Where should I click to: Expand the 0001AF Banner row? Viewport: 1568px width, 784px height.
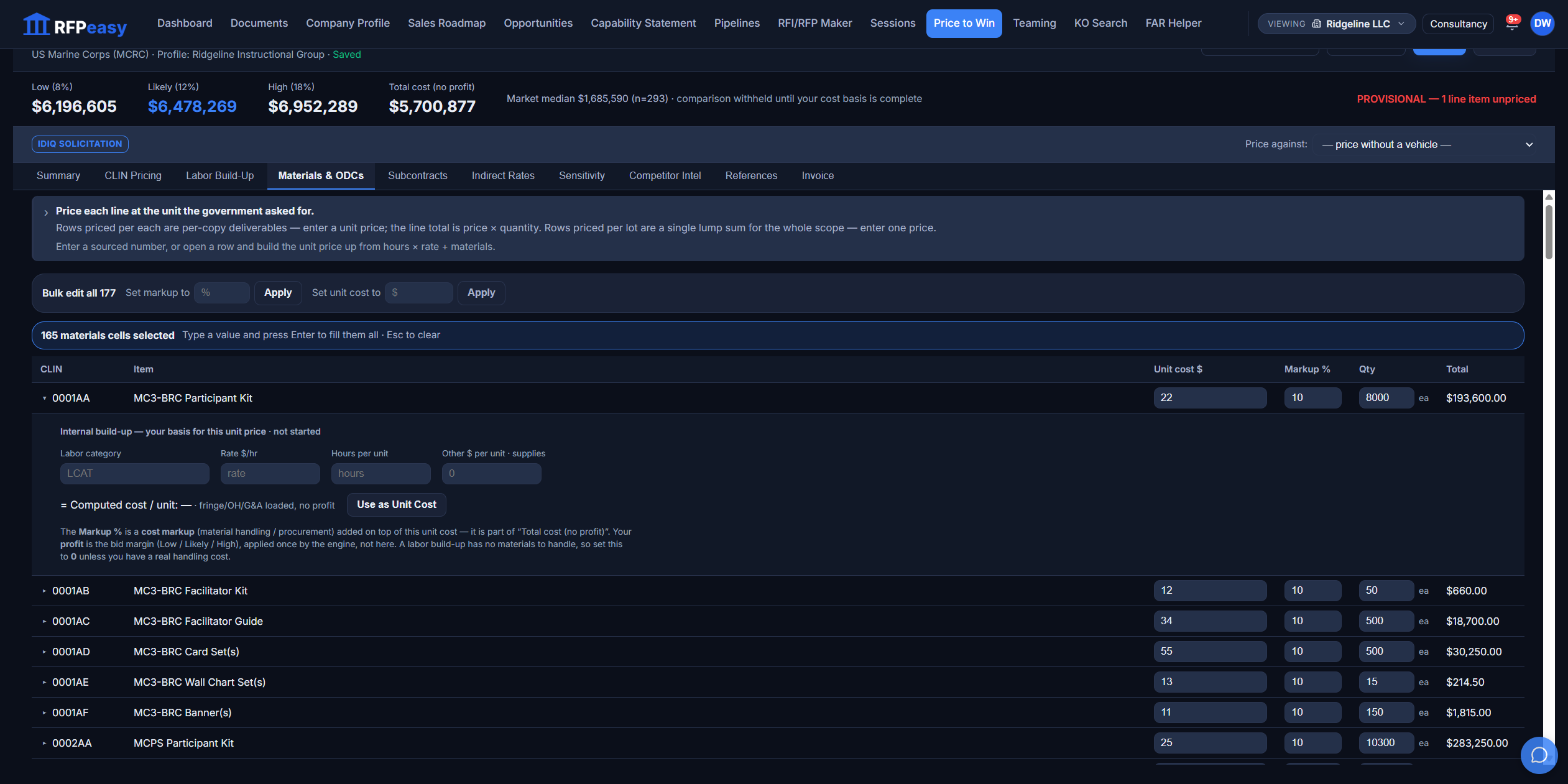point(44,713)
